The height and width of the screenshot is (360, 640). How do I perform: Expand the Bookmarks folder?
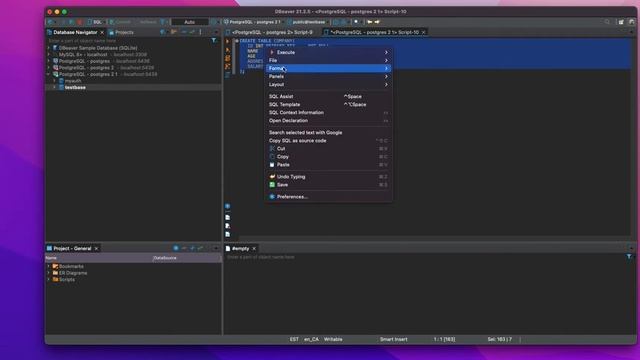coord(49,266)
